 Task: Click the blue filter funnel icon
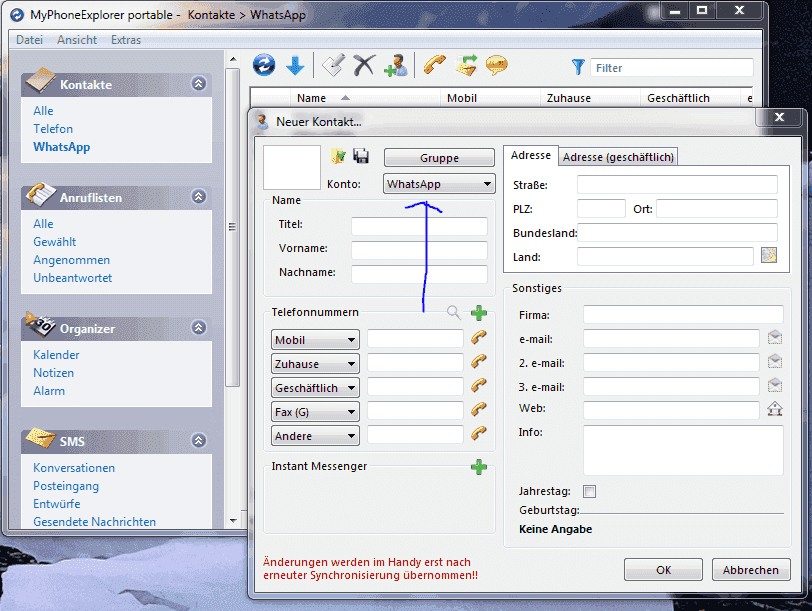coord(578,67)
